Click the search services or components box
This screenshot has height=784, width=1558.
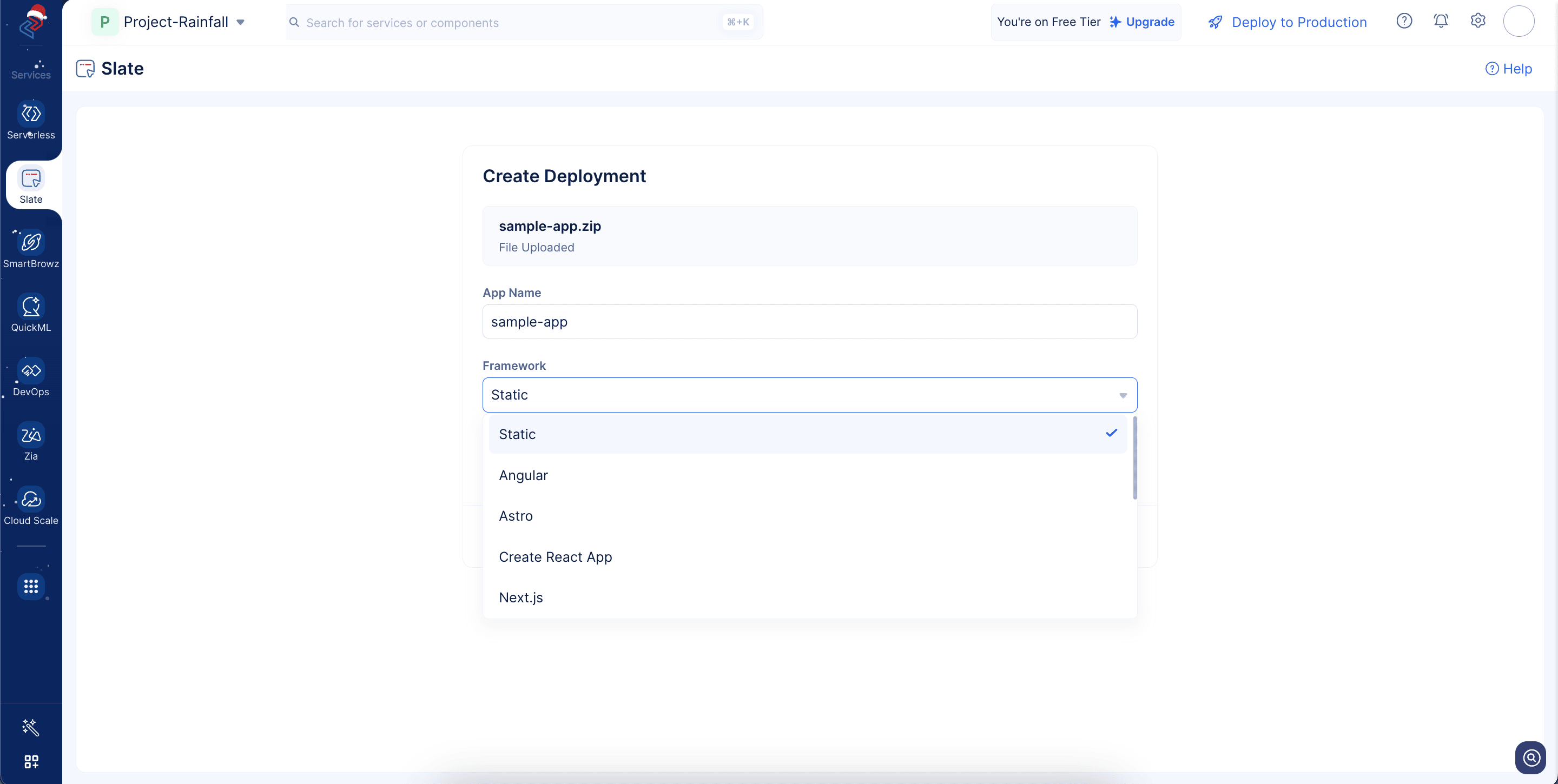click(x=524, y=22)
